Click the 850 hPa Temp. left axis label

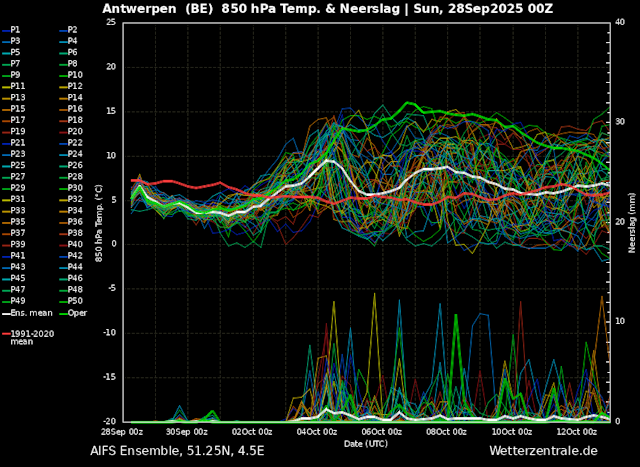coord(99,224)
